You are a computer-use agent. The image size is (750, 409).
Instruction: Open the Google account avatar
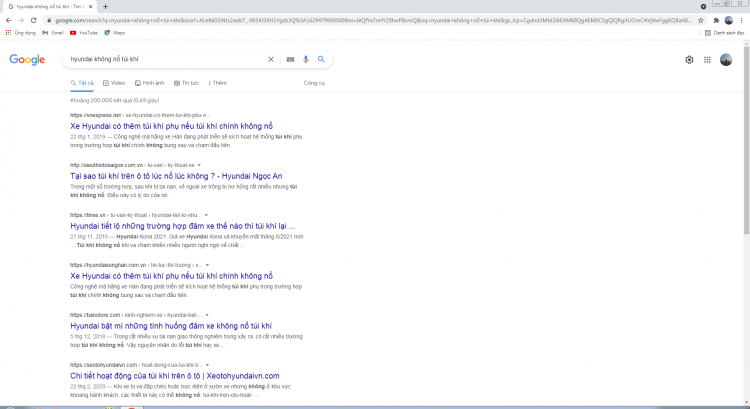pos(726,60)
